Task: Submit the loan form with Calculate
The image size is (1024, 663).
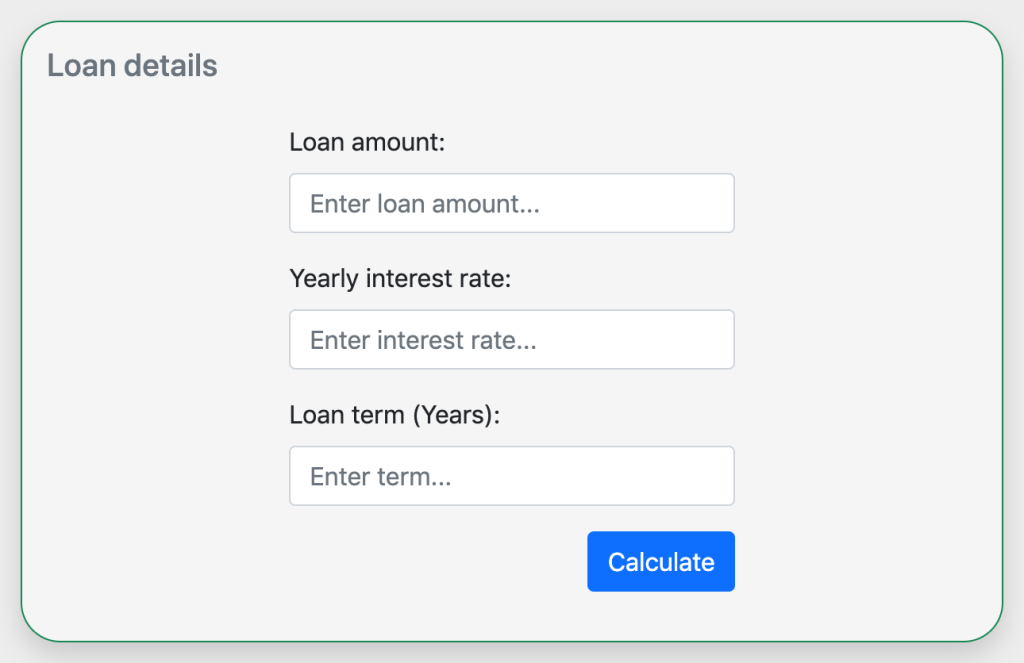Action: [x=660, y=561]
